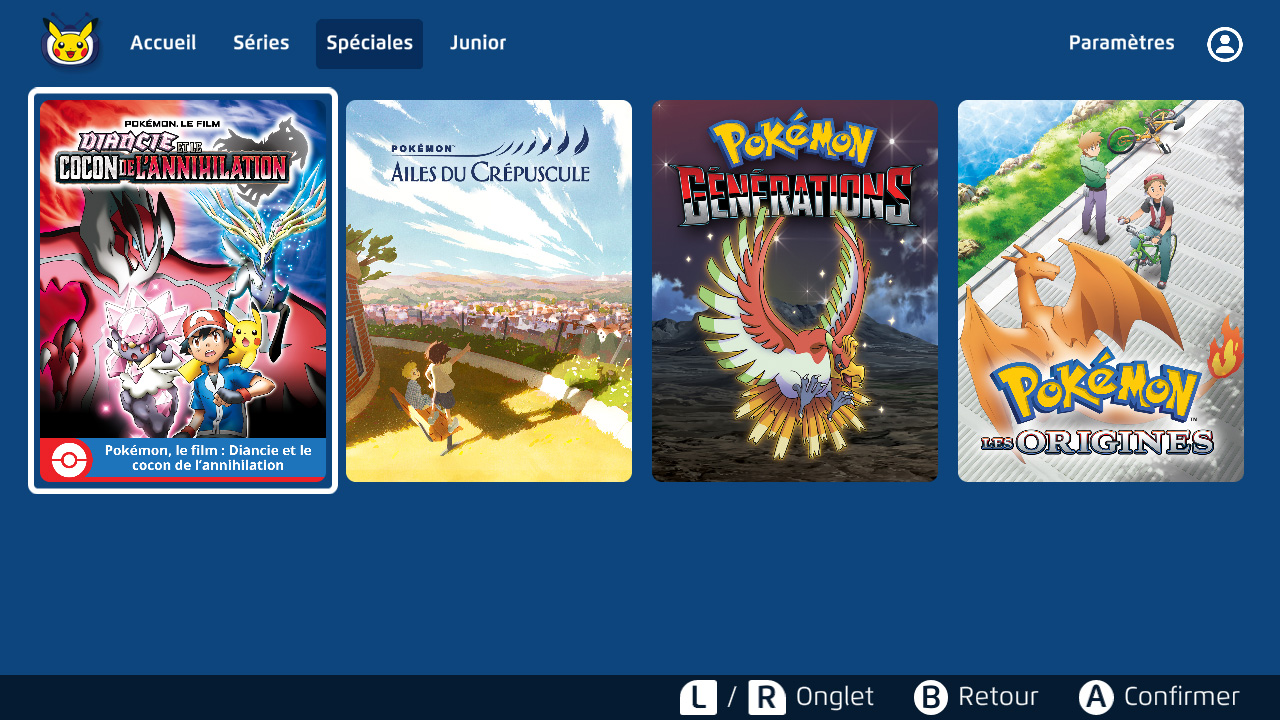Click the Diancie film title caption
This screenshot has height=720, width=1280.
(208, 458)
